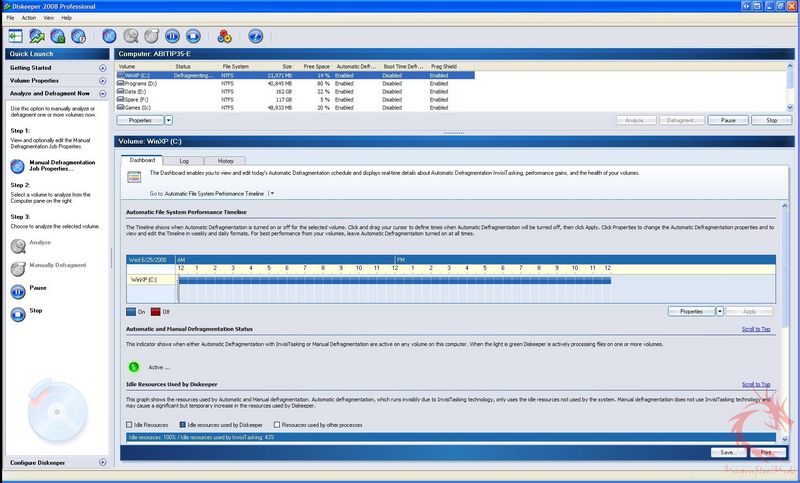Open dropdown arrow beside timeline Properties button
Viewport: 800px width, 483px height.
(x=719, y=311)
